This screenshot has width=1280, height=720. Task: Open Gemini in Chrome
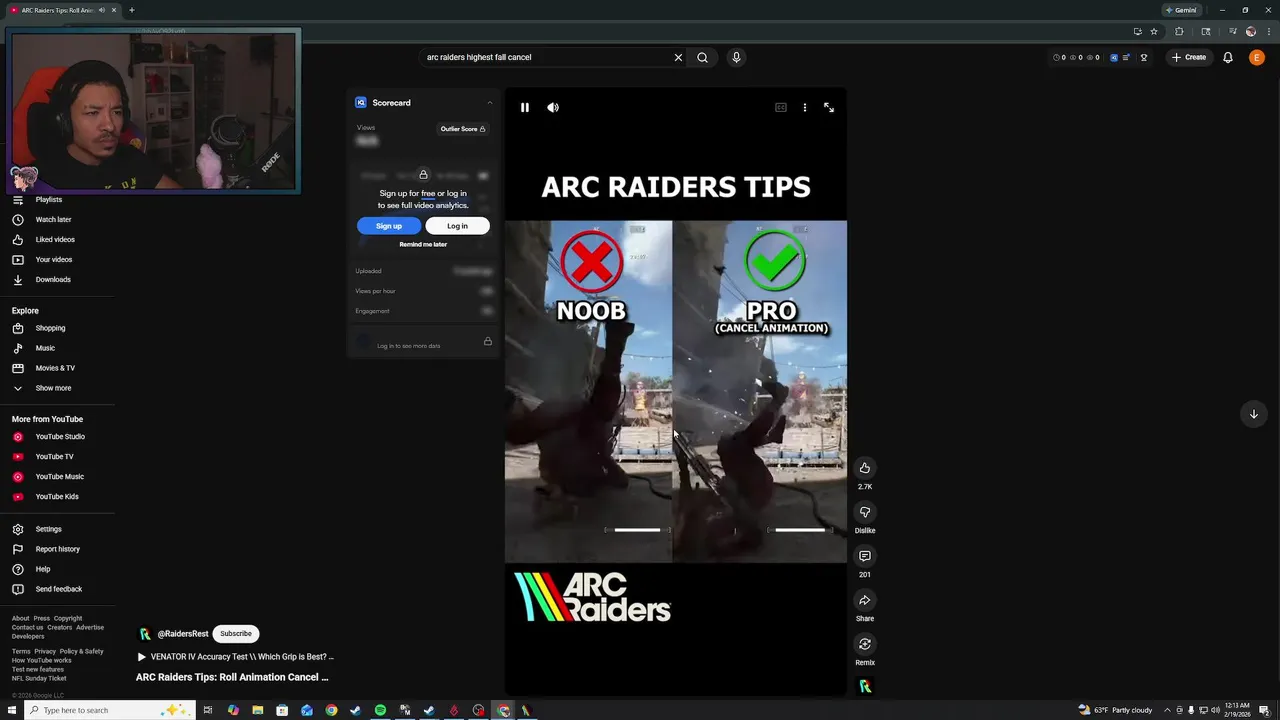pos(1181,10)
